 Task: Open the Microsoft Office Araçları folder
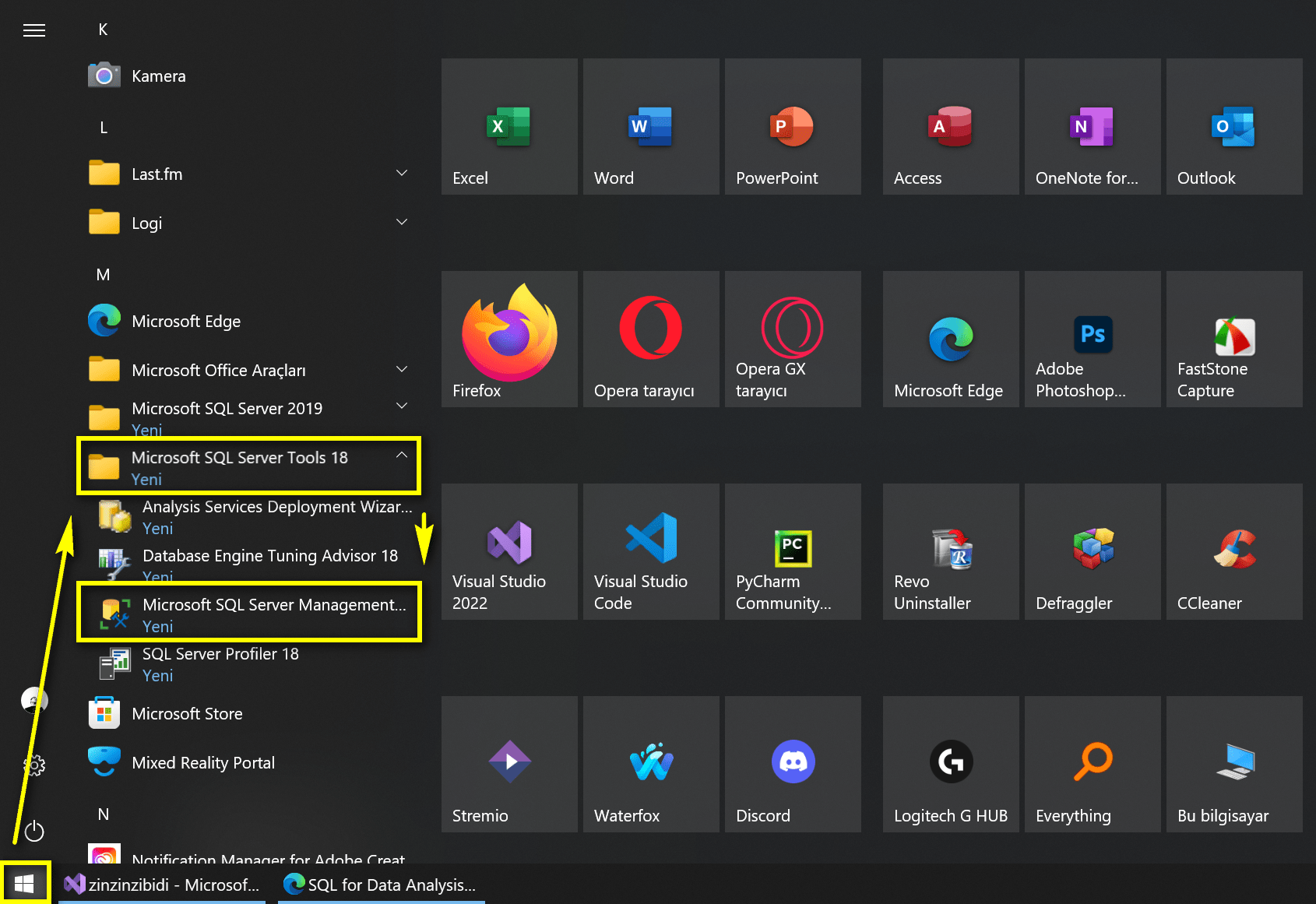pyautogui.click(x=249, y=370)
